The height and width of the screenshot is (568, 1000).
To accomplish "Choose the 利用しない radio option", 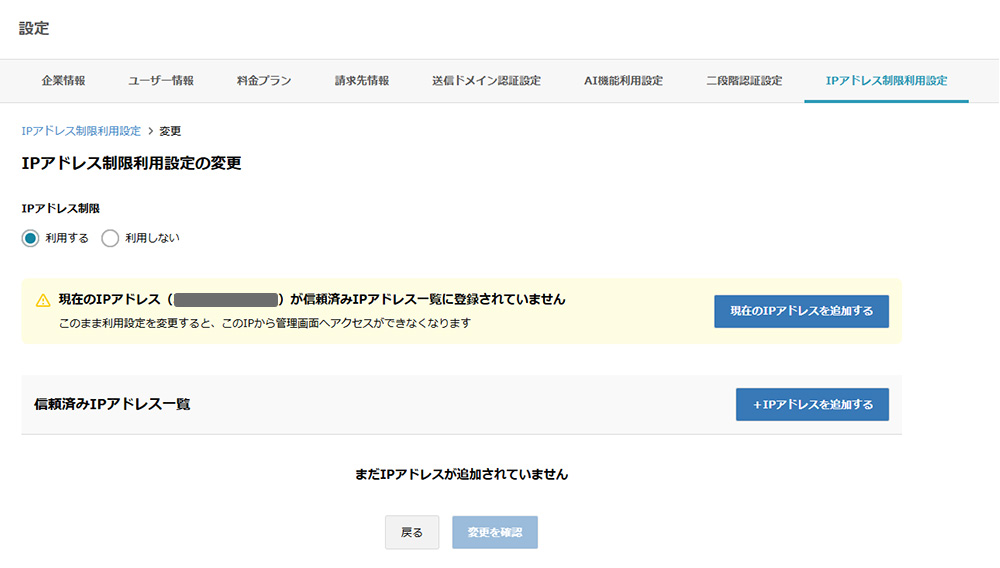I will pyautogui.click(x=110, y=238).
